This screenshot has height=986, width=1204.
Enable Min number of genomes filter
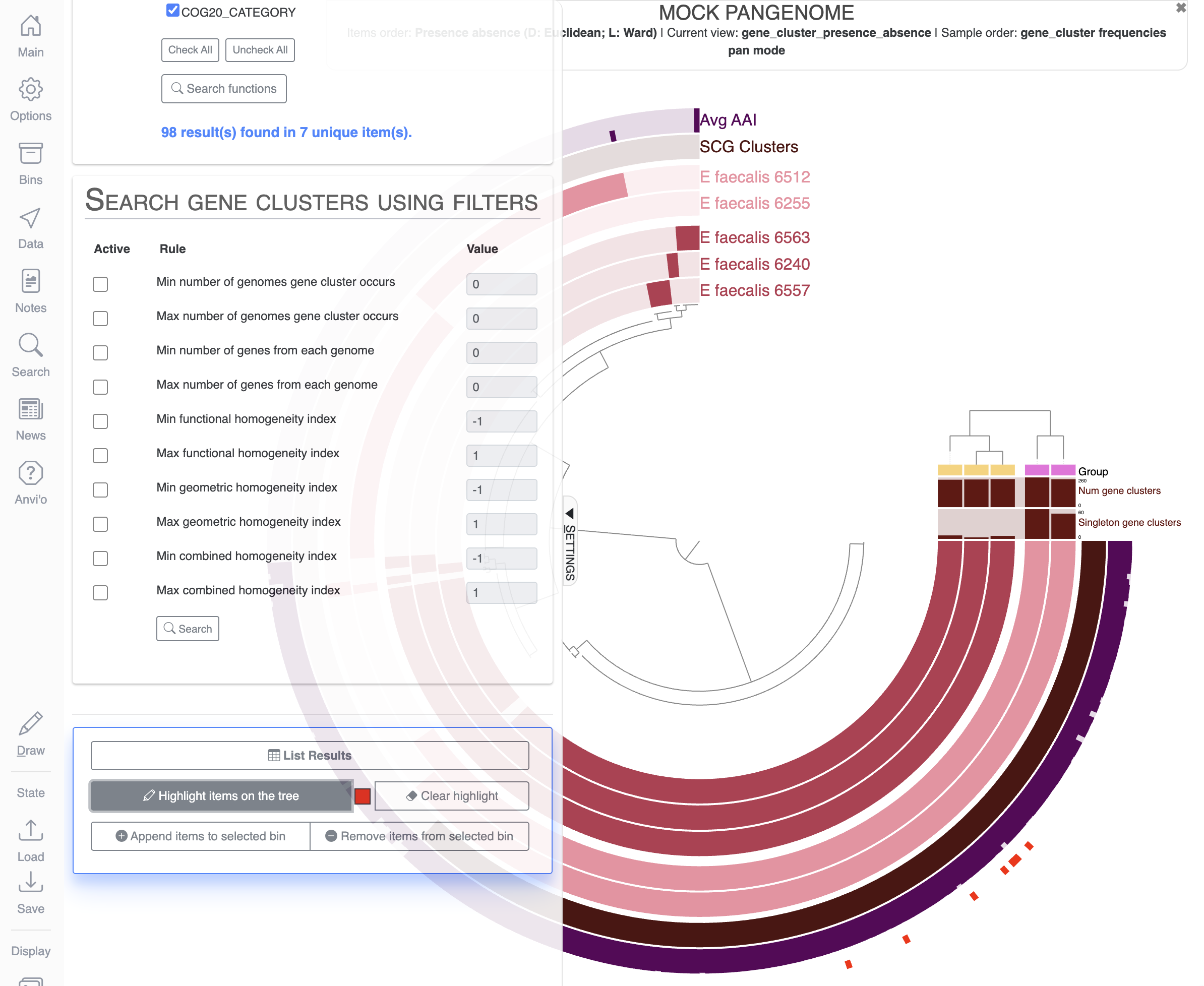[100, 284]
